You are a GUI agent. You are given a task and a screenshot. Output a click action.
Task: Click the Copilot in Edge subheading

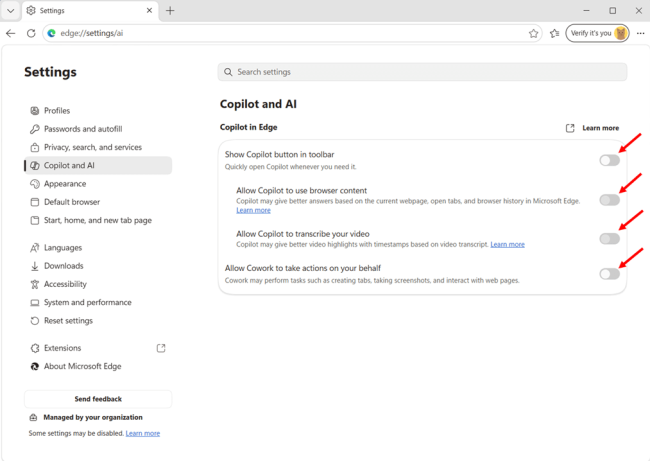(x=248, y=127)
